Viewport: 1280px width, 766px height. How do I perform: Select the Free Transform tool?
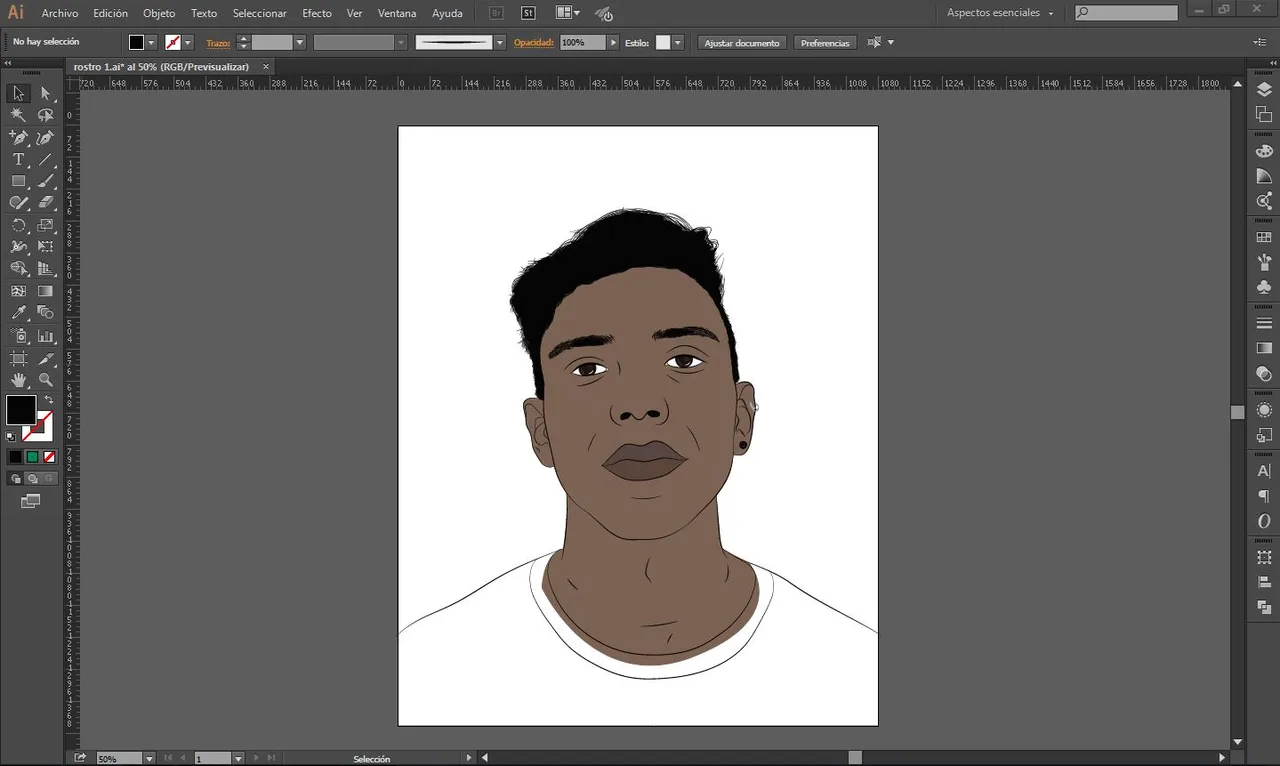[x=45, y=246]
